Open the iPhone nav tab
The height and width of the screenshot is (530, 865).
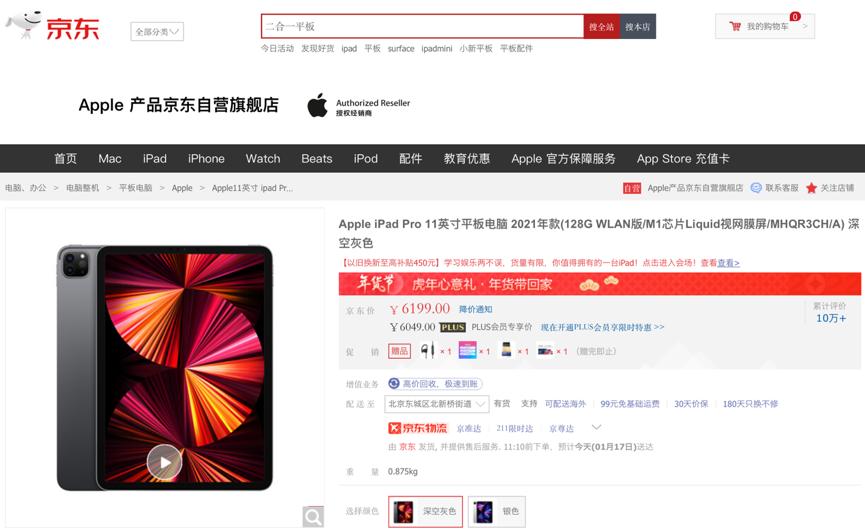coord(206,158)
